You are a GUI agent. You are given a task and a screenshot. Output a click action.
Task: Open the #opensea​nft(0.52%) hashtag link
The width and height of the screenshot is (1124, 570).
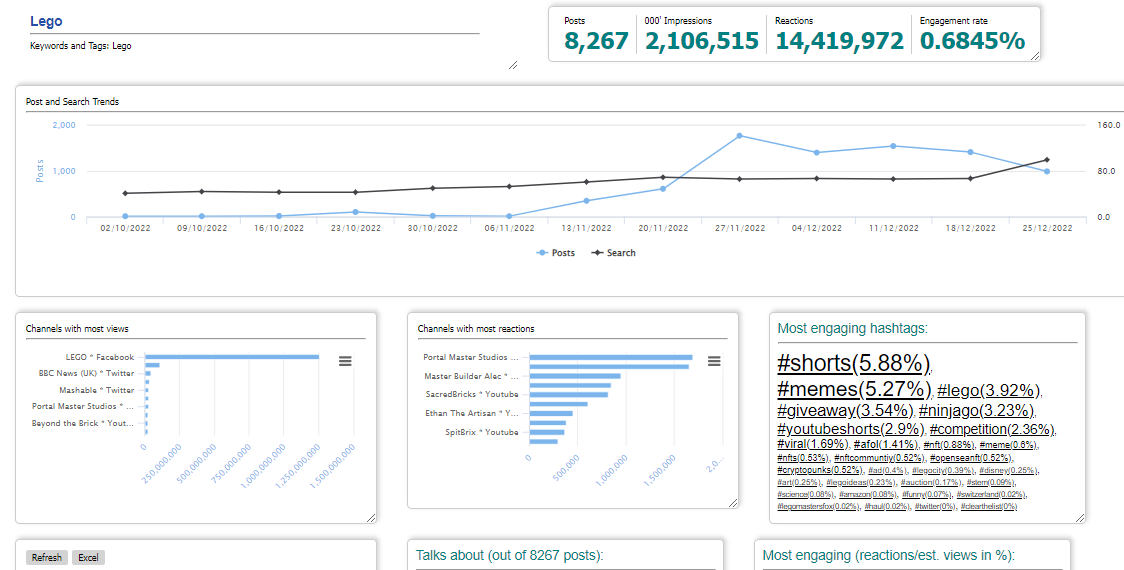971,457
